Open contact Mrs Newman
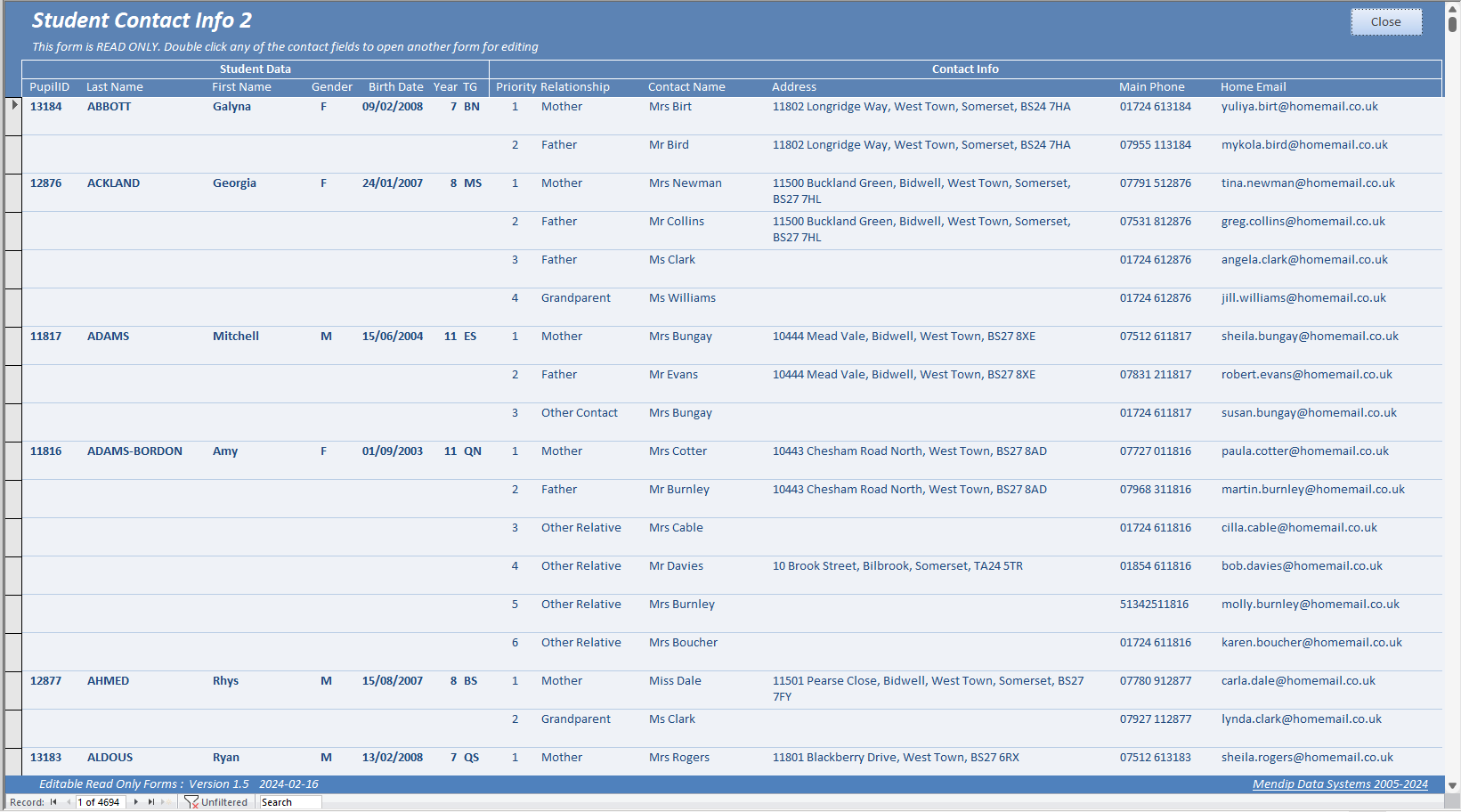Viewport: 1461px width, 812px height. tap(686, 183)
